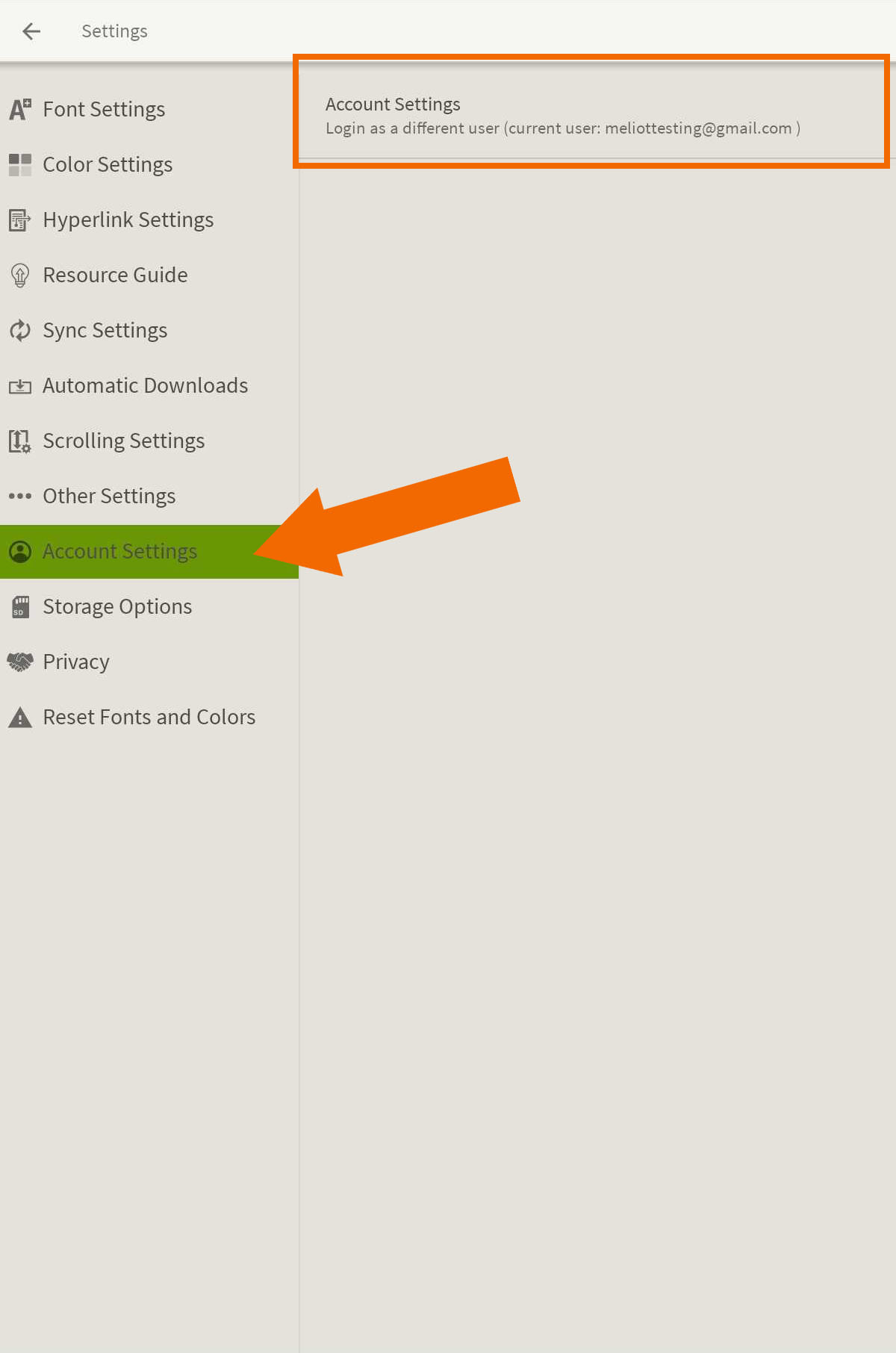Click the Sync Settings circular arrows icon
The height and width of the screenshot is (1353, 896).
point(20,330)
